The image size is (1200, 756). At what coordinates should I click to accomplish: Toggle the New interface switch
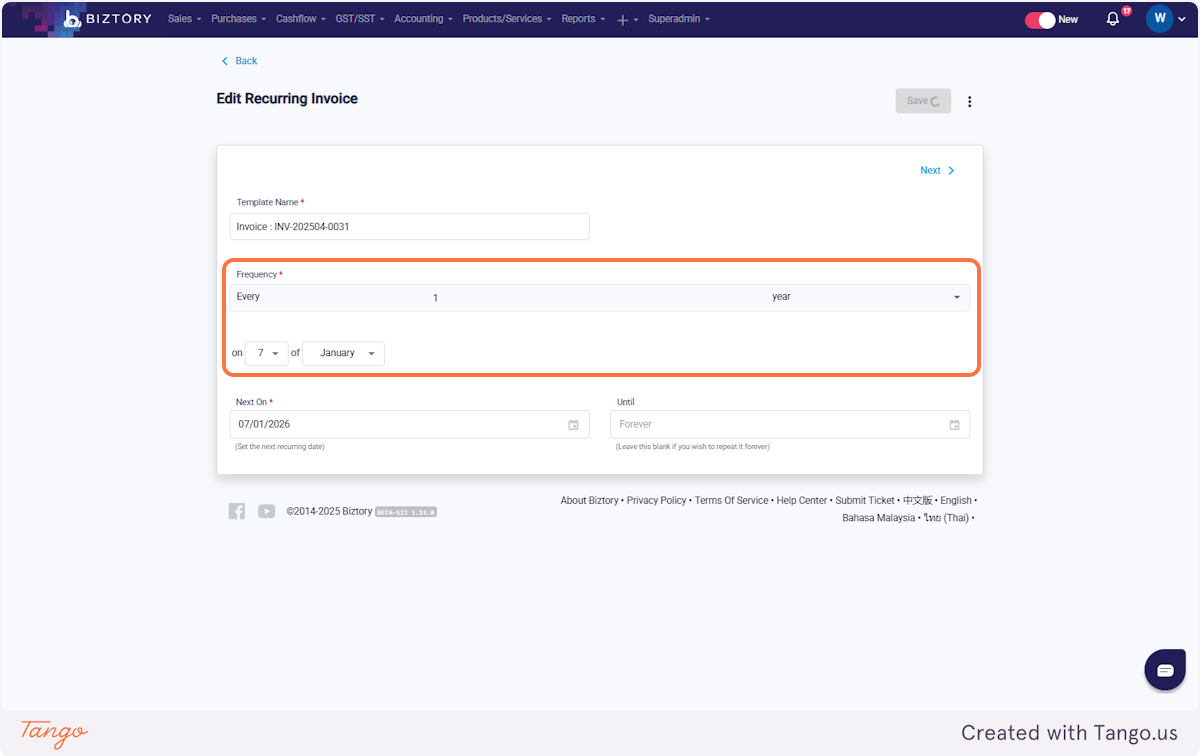[1040, 20]
